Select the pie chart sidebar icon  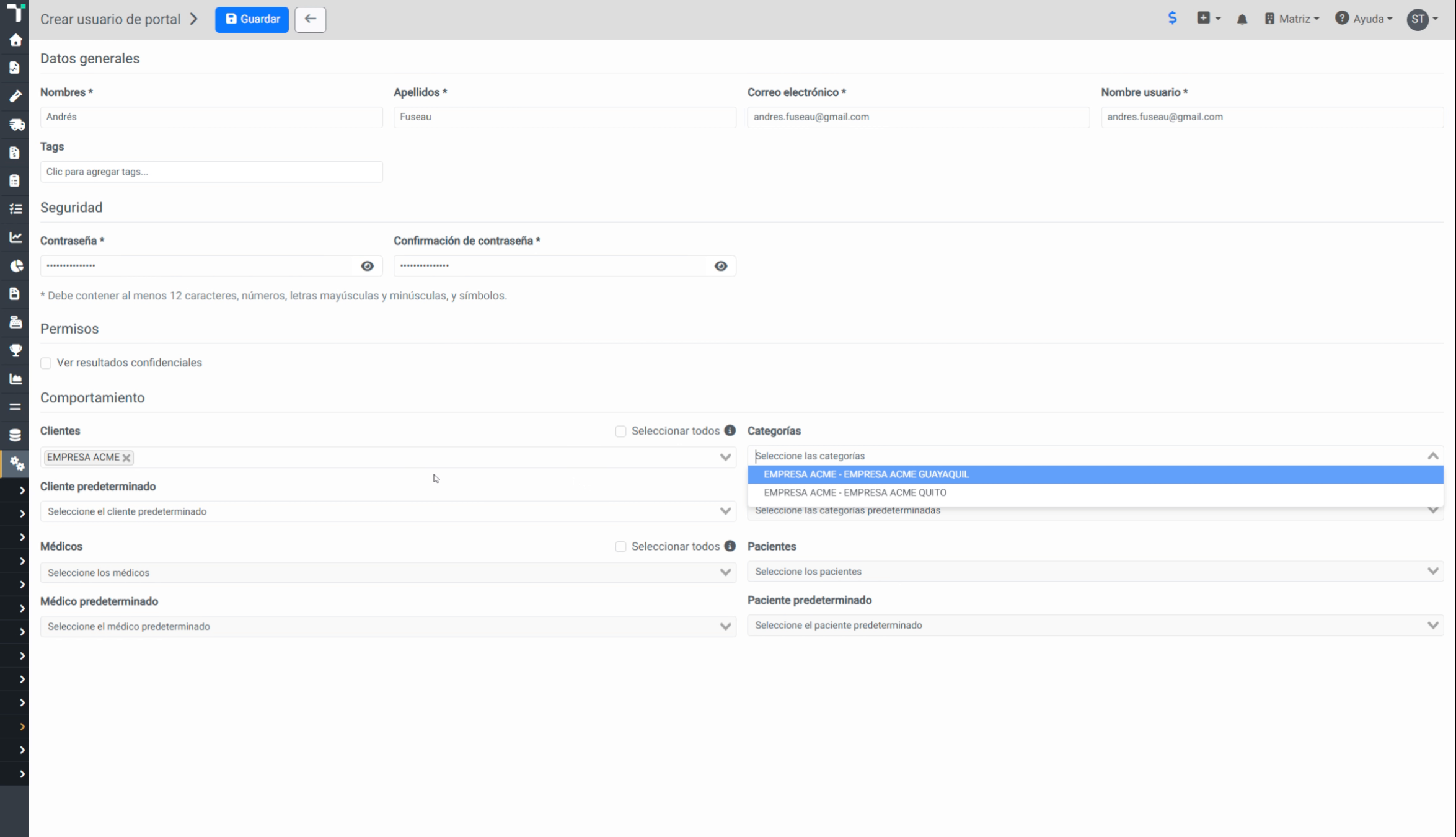16,266
